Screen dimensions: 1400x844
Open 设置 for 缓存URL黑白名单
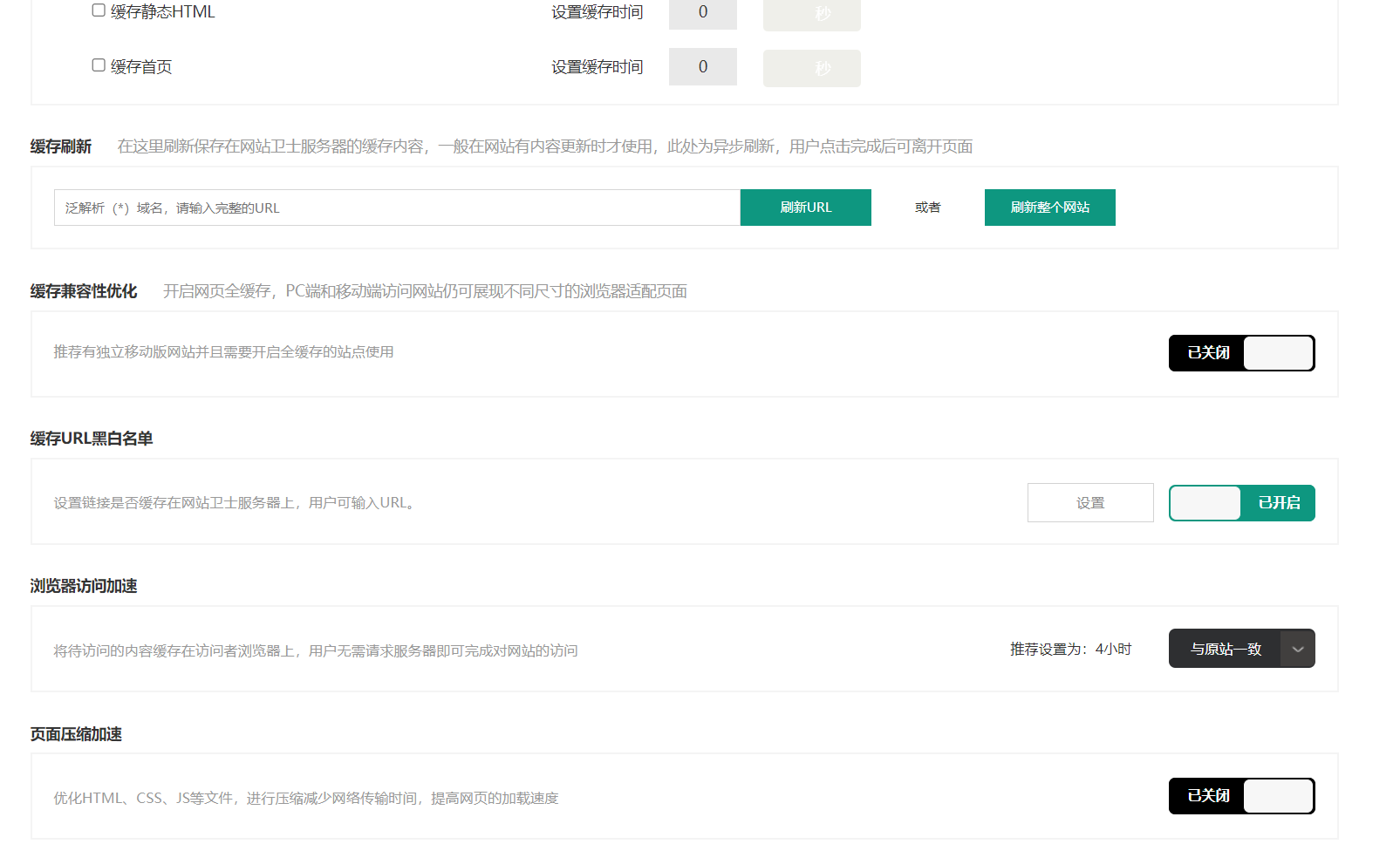point(1089,503)
